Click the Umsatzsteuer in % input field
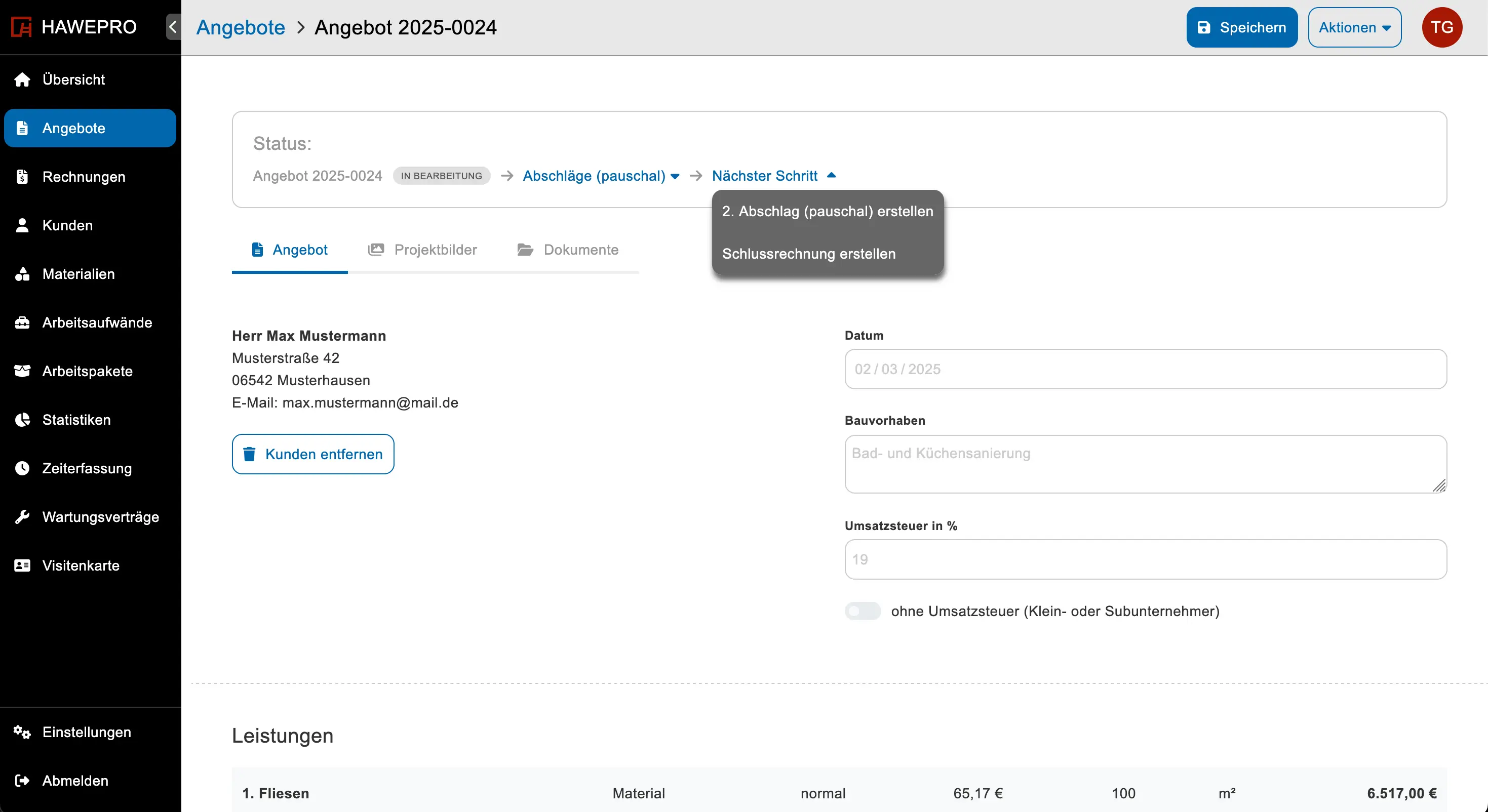 [x=1145, y=559]
